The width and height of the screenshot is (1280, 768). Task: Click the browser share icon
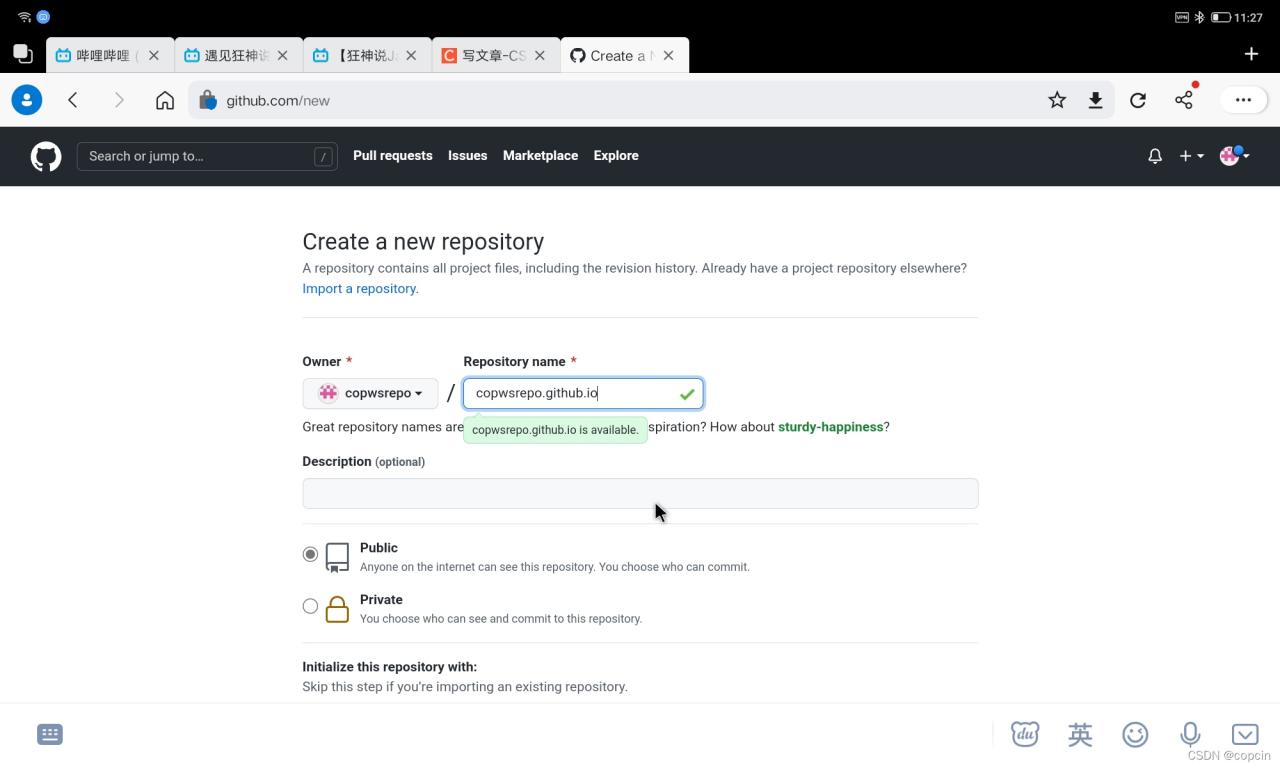click(1184, 100)
